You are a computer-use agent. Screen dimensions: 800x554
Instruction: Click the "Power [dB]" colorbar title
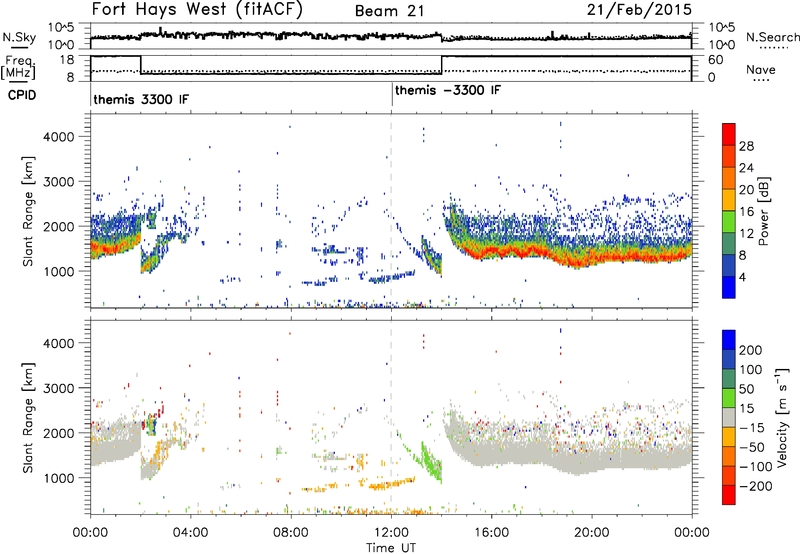[763, 211]
